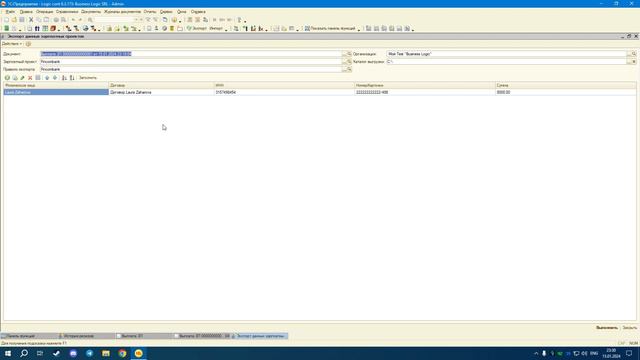Move the row up with the up arrow icon
640x360 pixels.
click(47, 78)
